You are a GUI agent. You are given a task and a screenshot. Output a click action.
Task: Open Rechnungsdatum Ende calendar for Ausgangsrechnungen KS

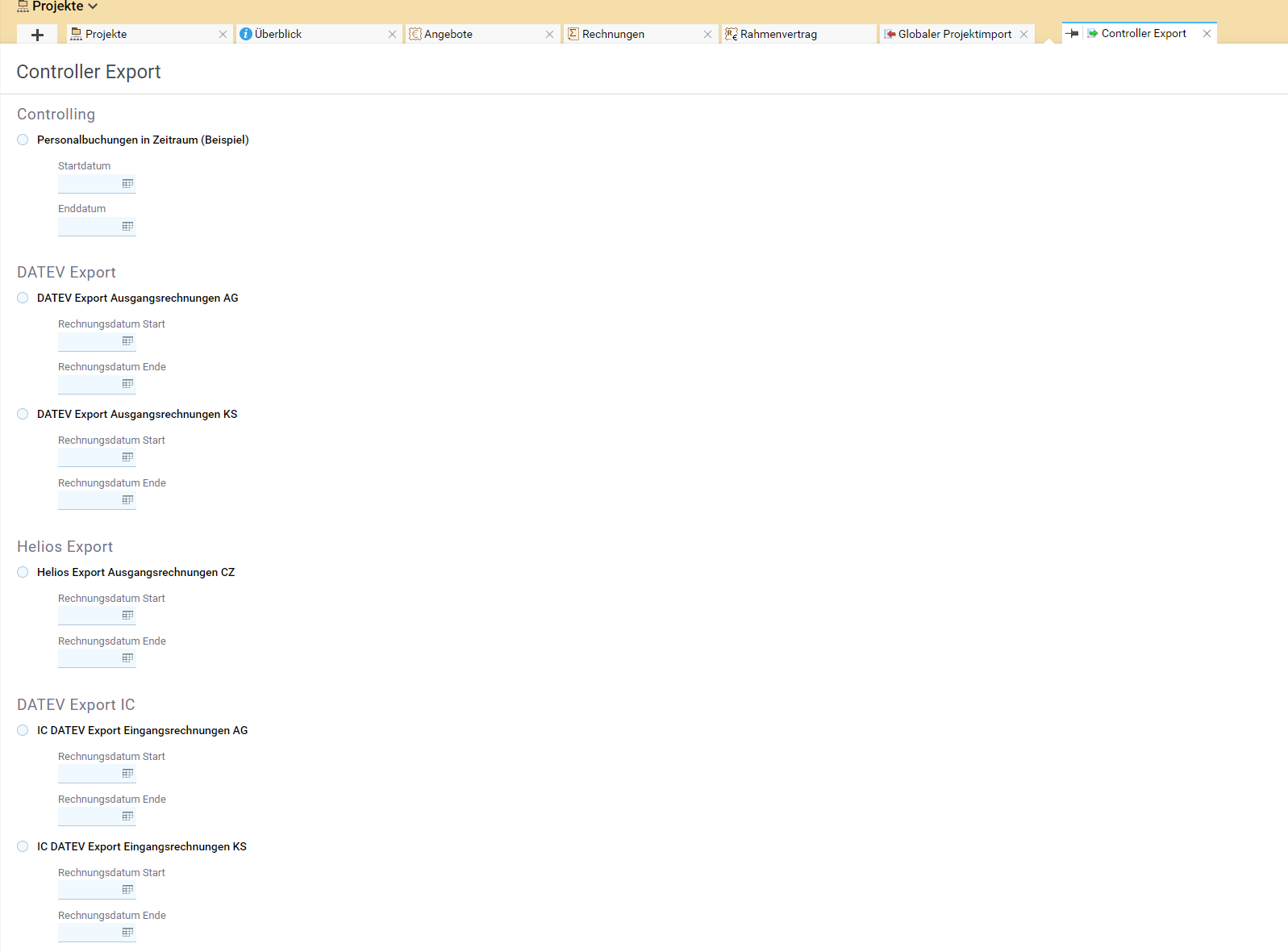pos(127,500)
